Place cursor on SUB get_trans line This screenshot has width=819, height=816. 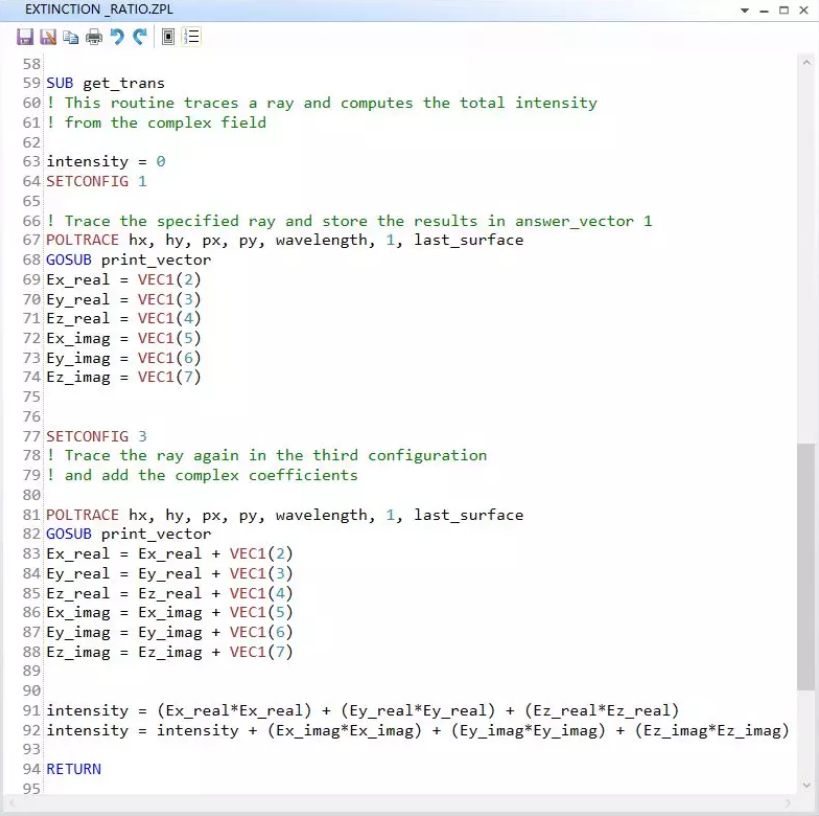click(x=105, y=83)
